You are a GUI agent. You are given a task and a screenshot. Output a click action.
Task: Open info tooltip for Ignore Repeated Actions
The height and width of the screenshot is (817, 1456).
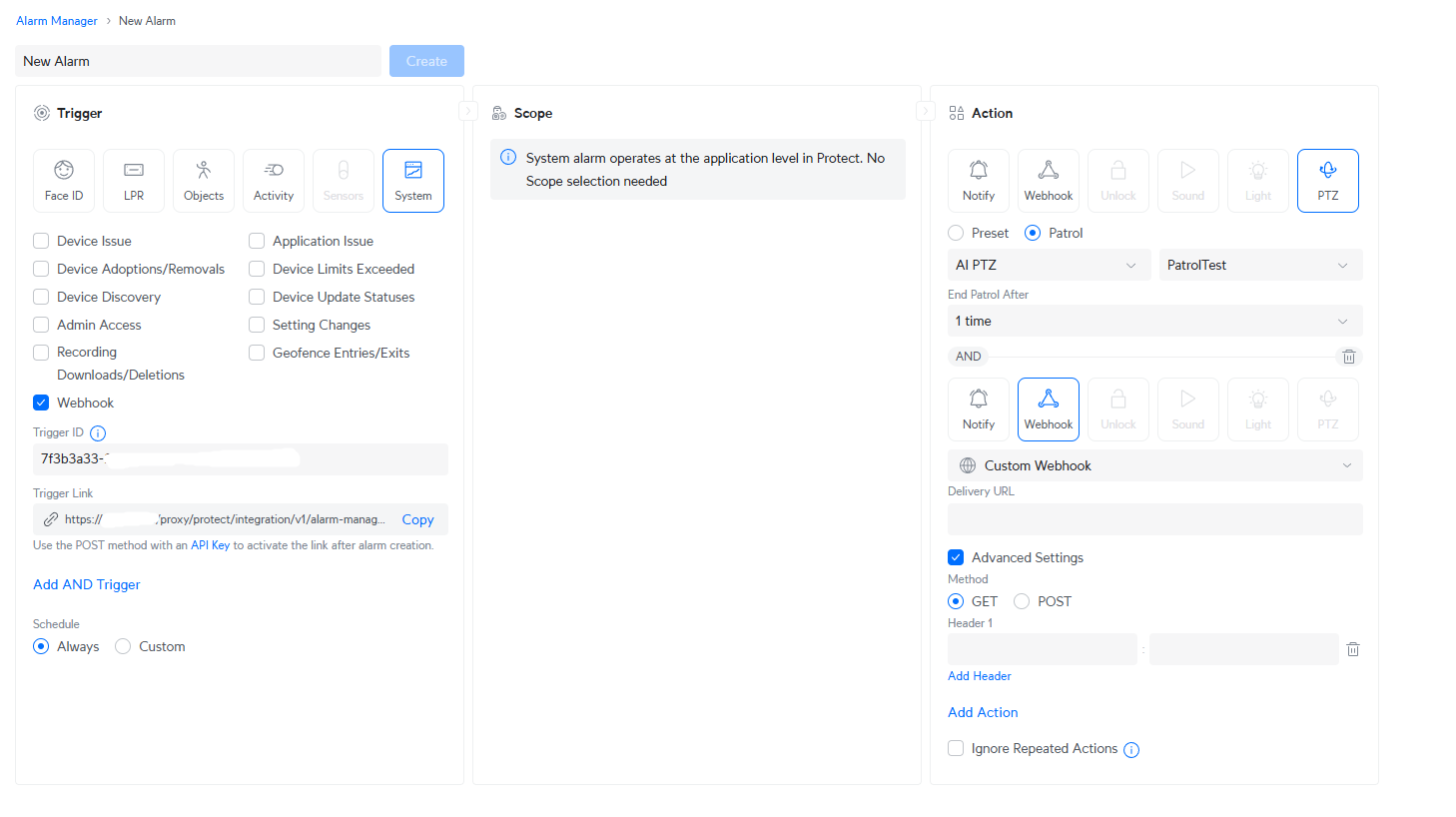click(x=1131, y=750)
